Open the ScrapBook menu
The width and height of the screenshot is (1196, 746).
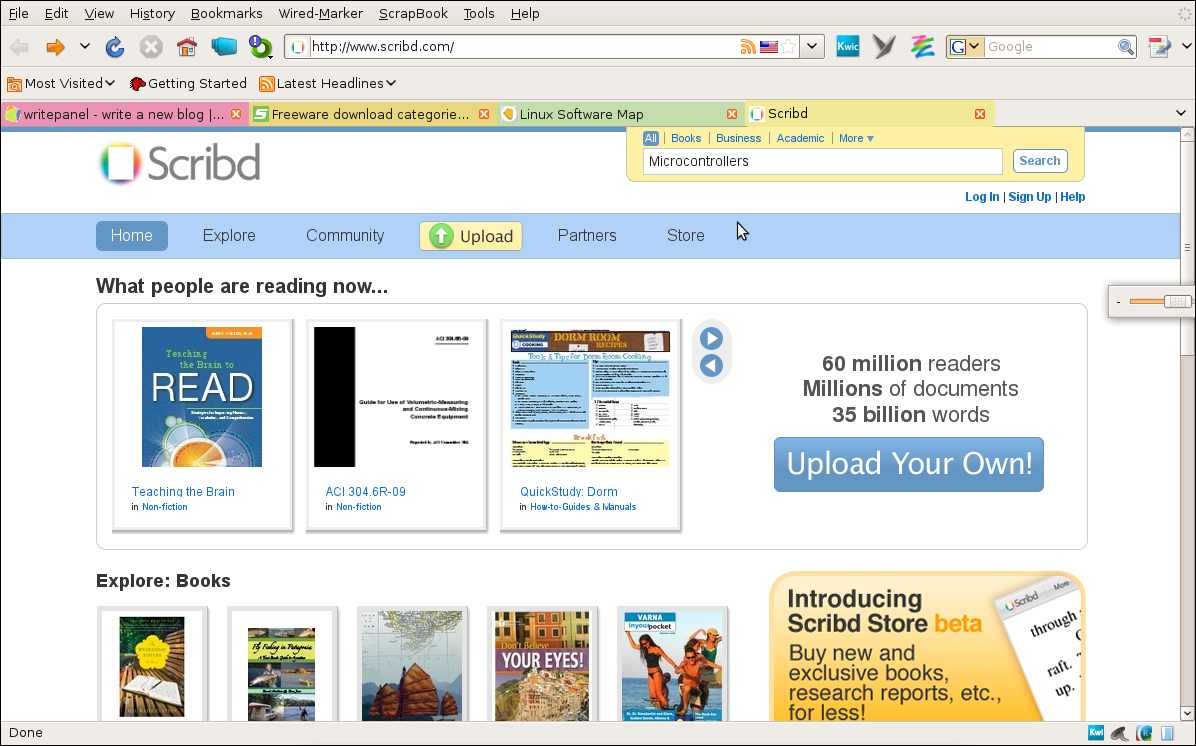pyautogui.click(x=413, y=13)
